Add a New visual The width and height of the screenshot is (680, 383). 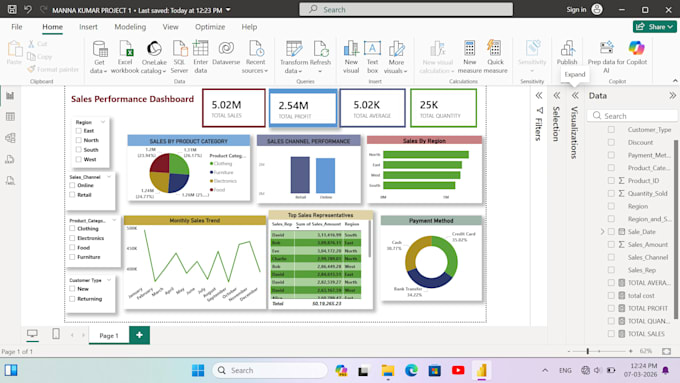coord(351,57)
